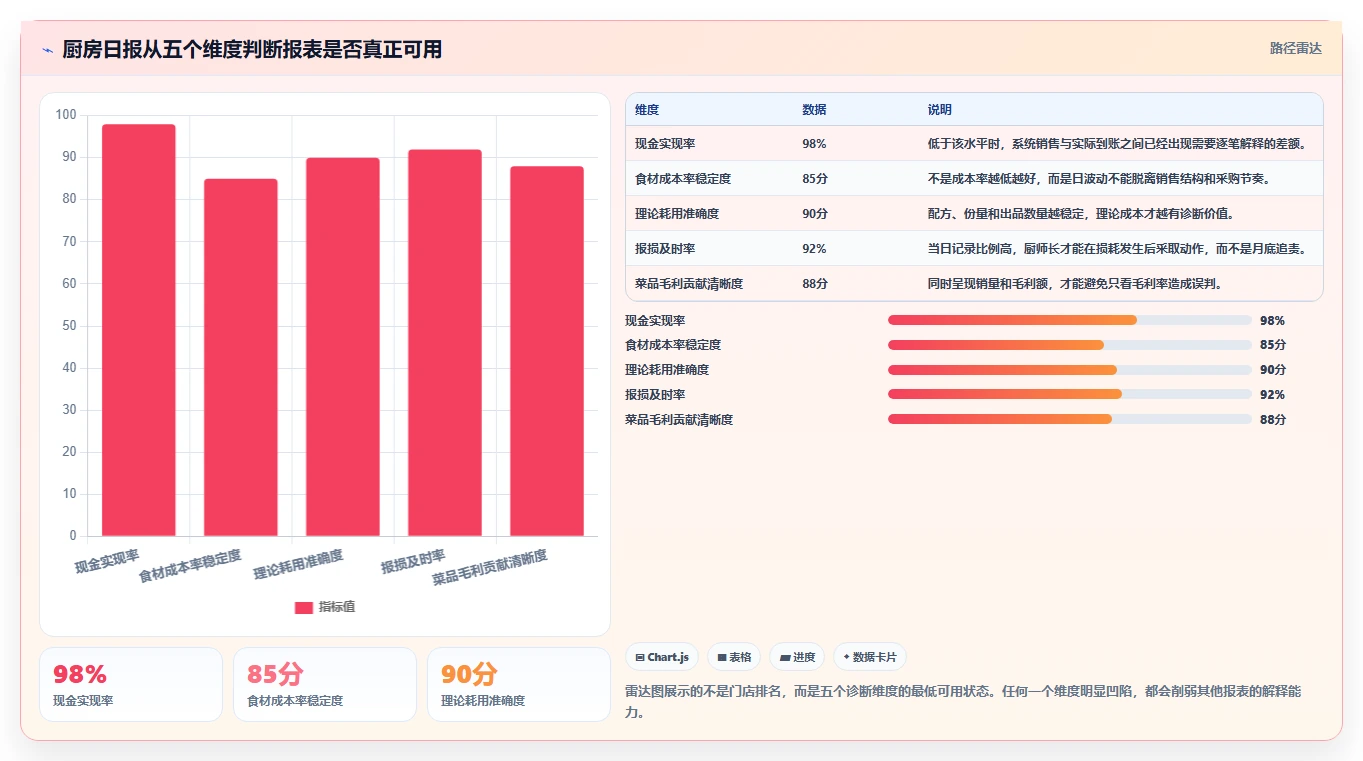Click the 现金实现率 bar in chart
The width and height of the screenshot is (1363, 761).
click(x=139, y=330)
